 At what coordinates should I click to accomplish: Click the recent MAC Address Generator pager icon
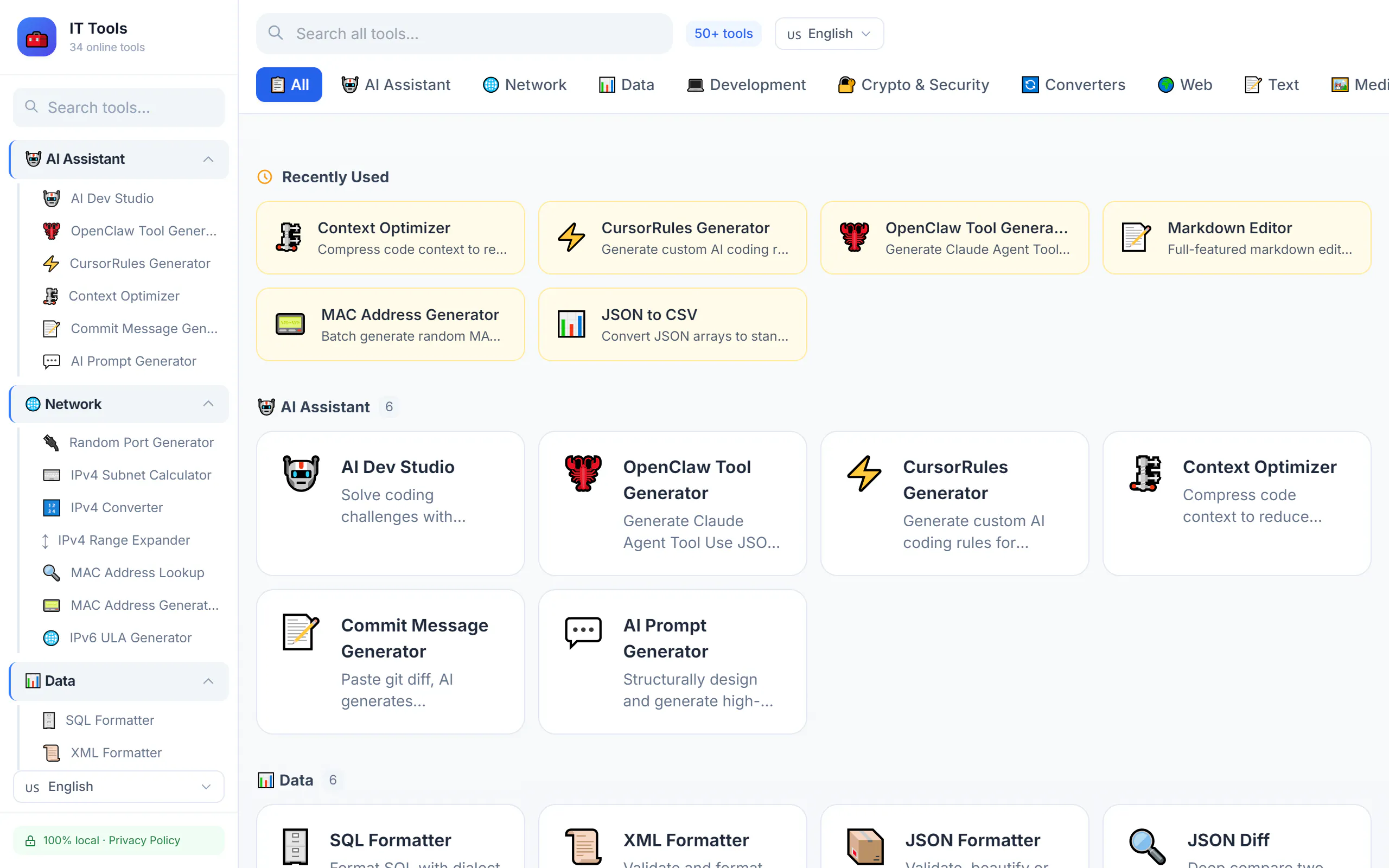point(290,324)
